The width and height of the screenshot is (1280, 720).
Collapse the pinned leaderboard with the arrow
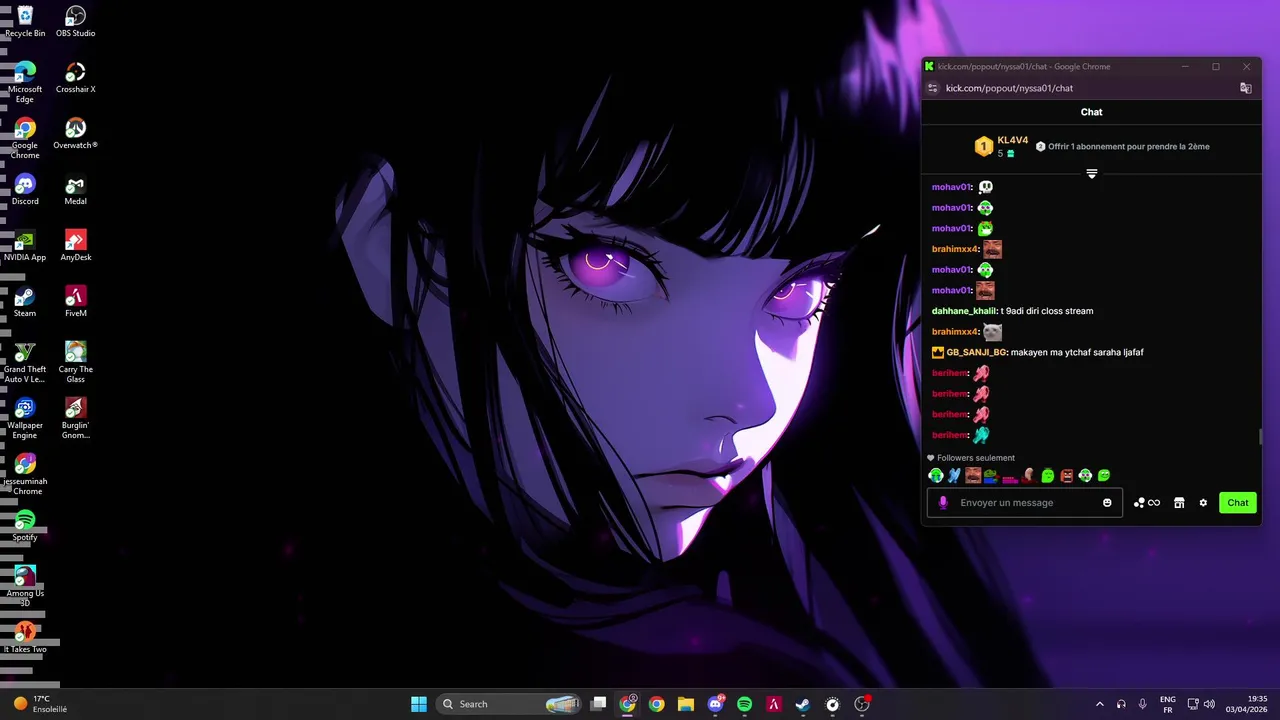pyautogui.click(x=1092, y=174)
